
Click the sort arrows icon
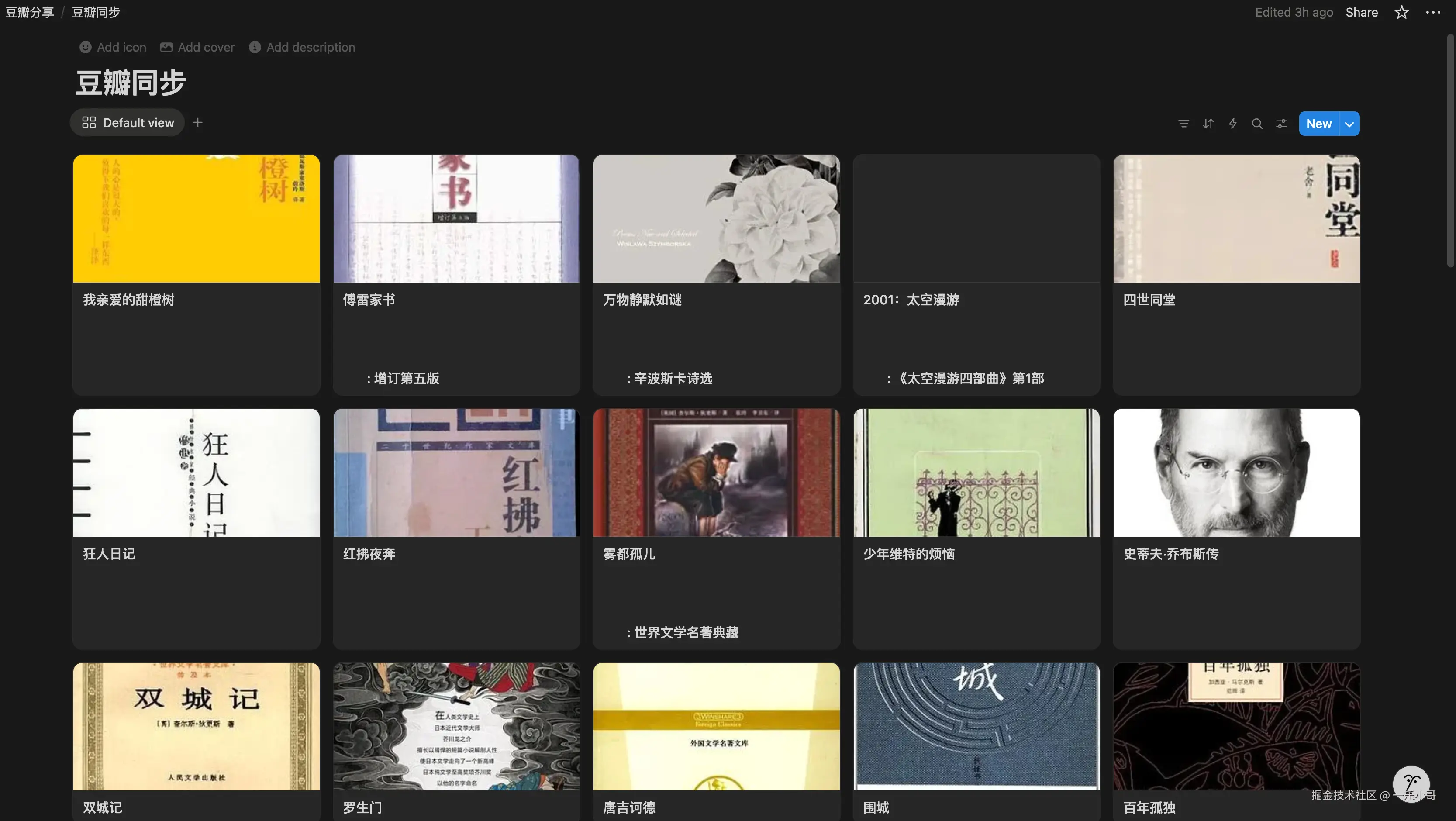point(1208,124)
